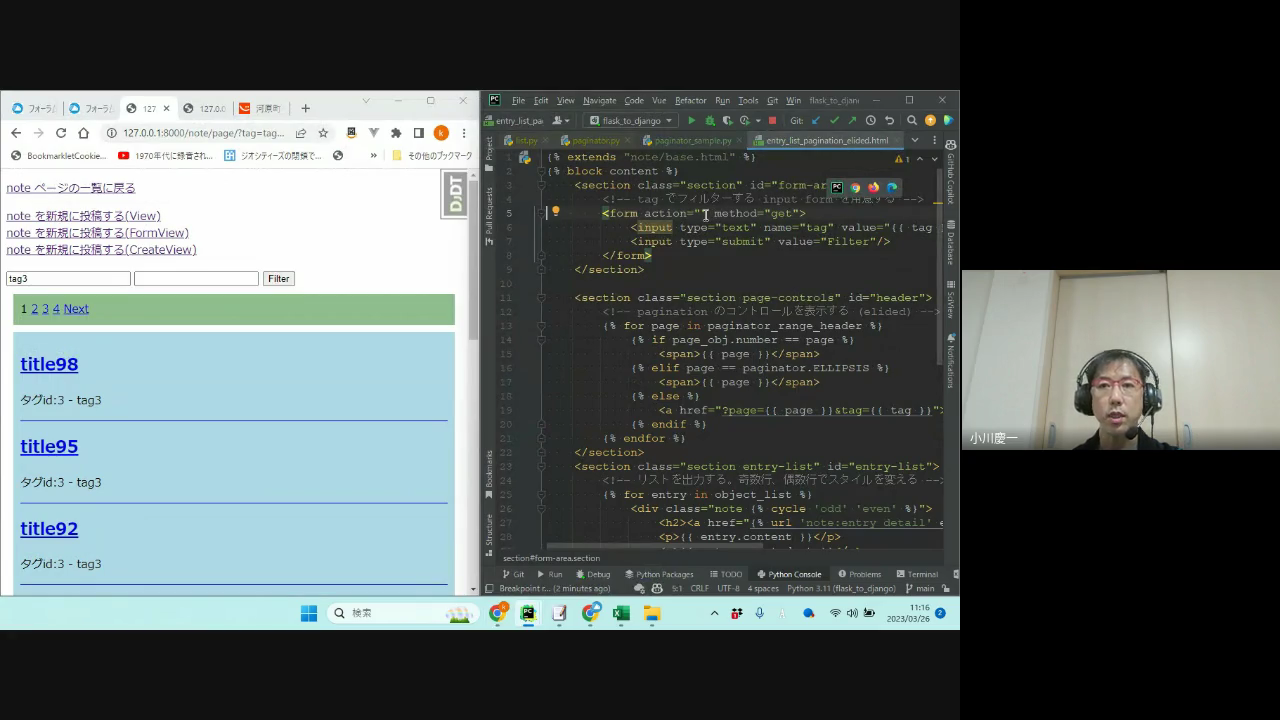Viewport: 1280px width, 720px height.
Task: Open Git history clock icon
Action: pos(870,121)
